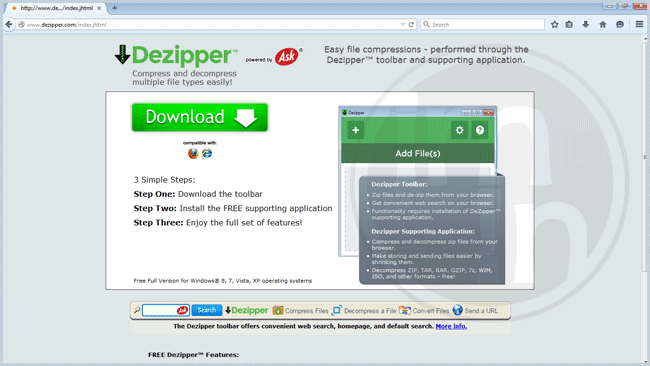Bookmark this page with star icon
Viewport: 650px width, 366px height.
(x=555, y=24)
